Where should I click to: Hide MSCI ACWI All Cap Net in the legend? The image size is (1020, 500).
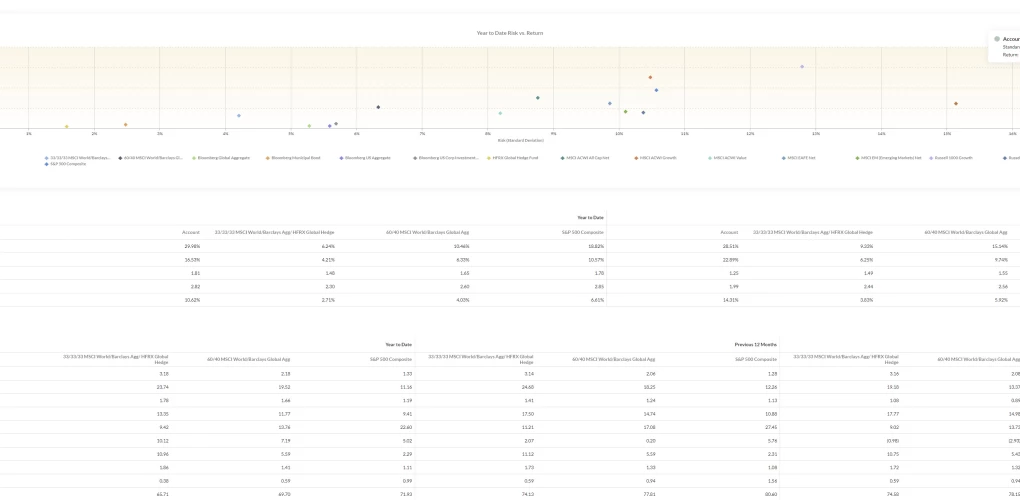[x=585, y=158]
